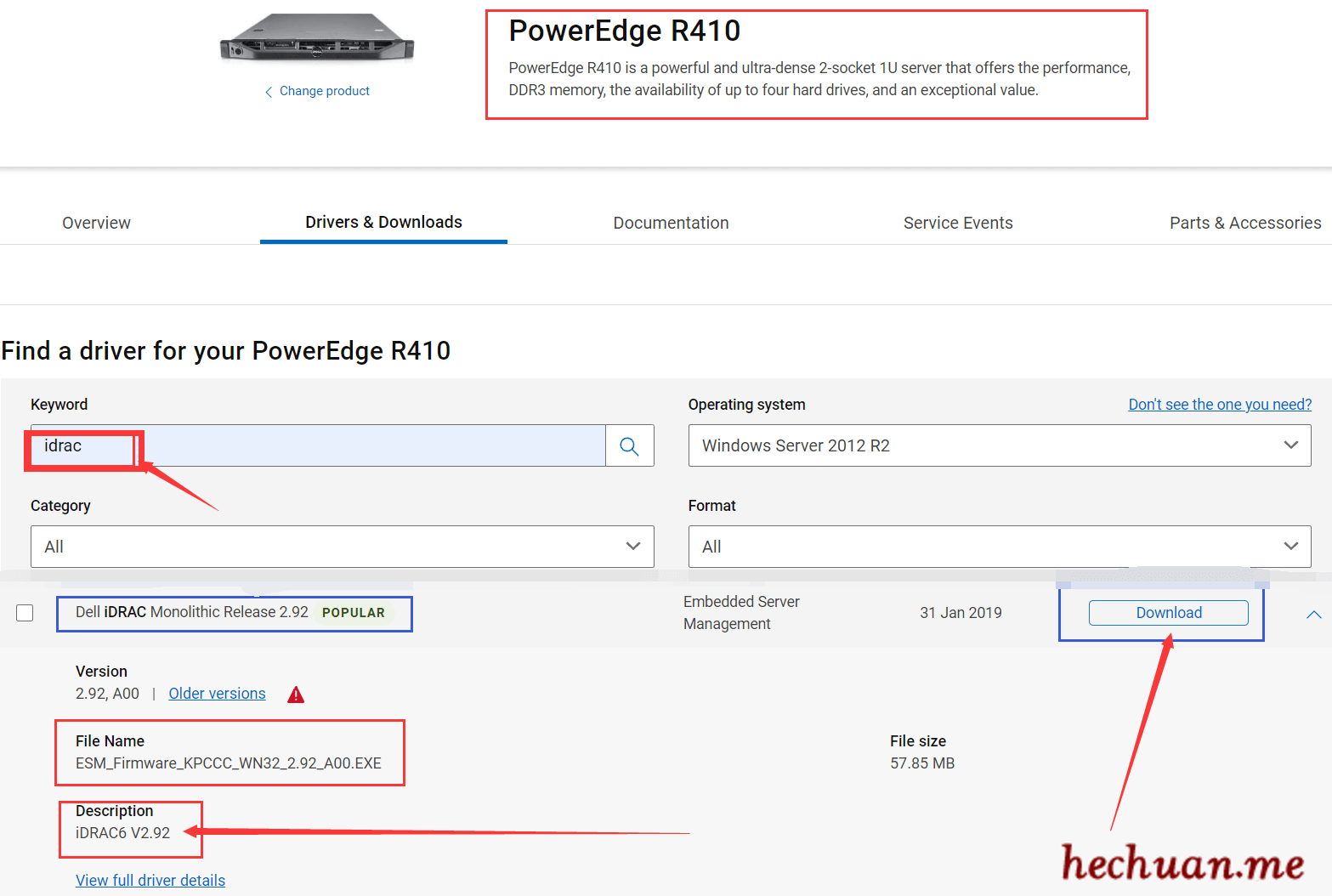The width and height of the screenshot is (1332, 896).
Task: Open the Format dropdown
Action: tap(999, 547)
